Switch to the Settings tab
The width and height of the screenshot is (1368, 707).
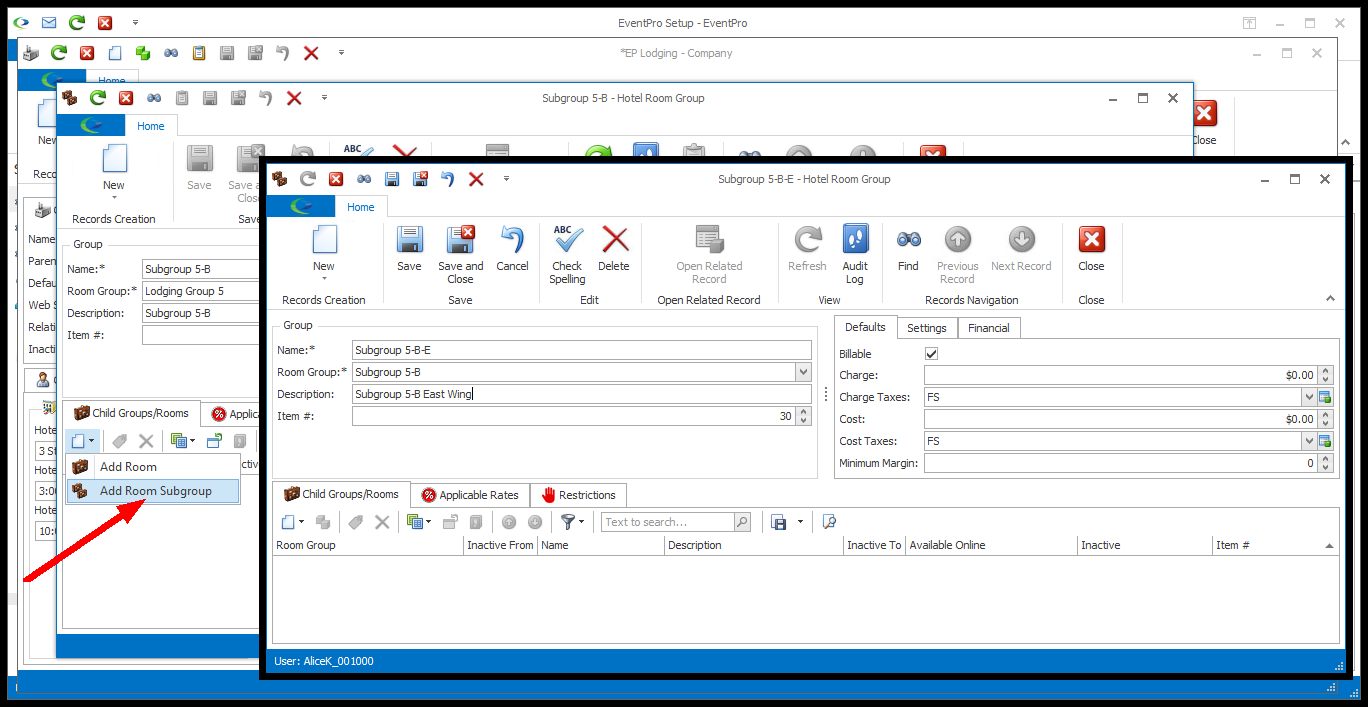click(927, 328)
